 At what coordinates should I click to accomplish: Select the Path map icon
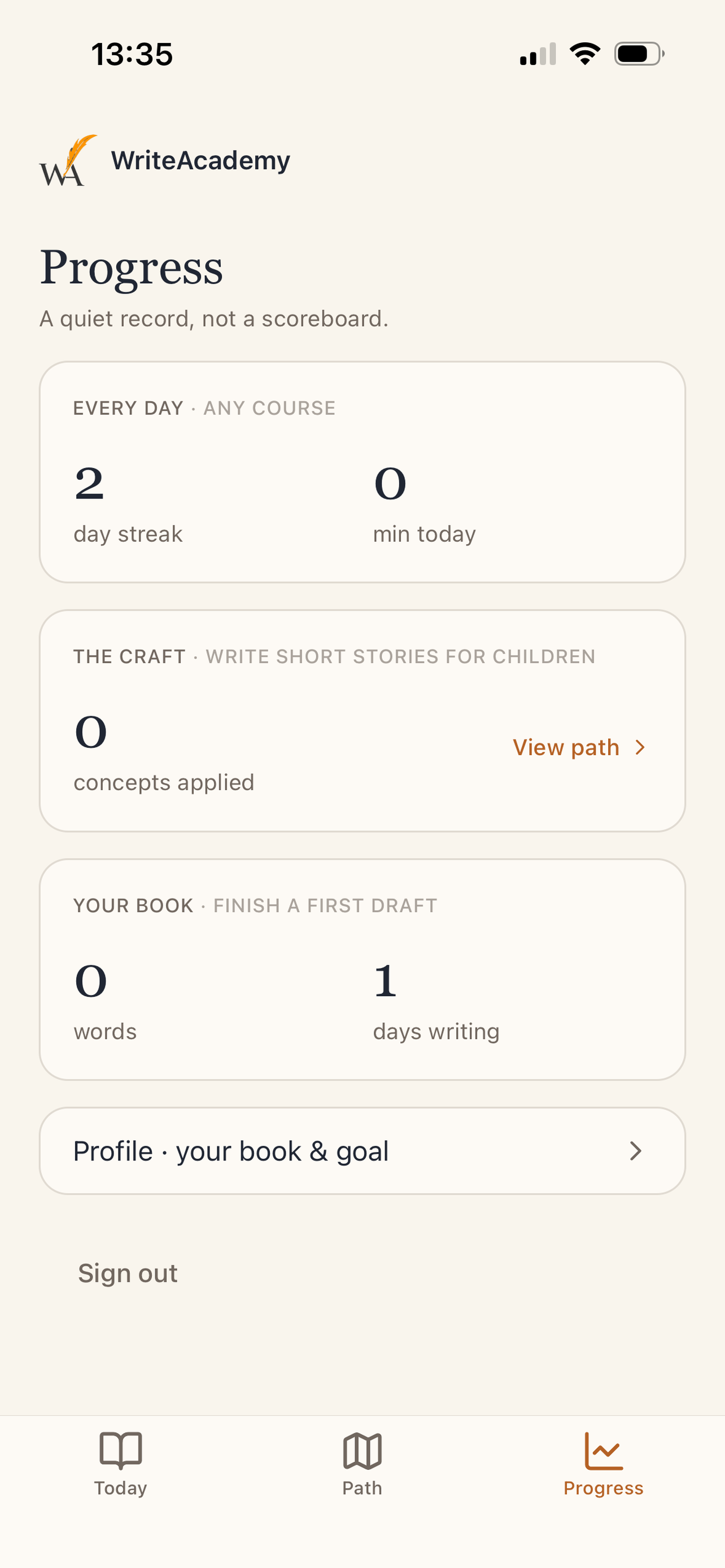(x=362, y=1451)
